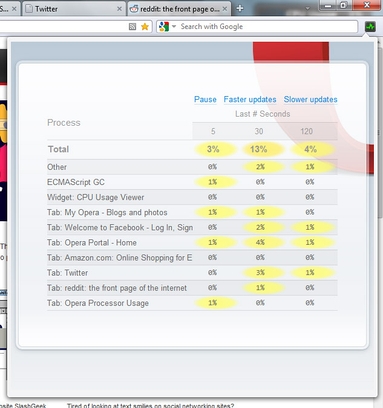This screenshot has height=408, width=383.
Task: Open the tab list dropdown arrow
Action: [x=307, y=8]
